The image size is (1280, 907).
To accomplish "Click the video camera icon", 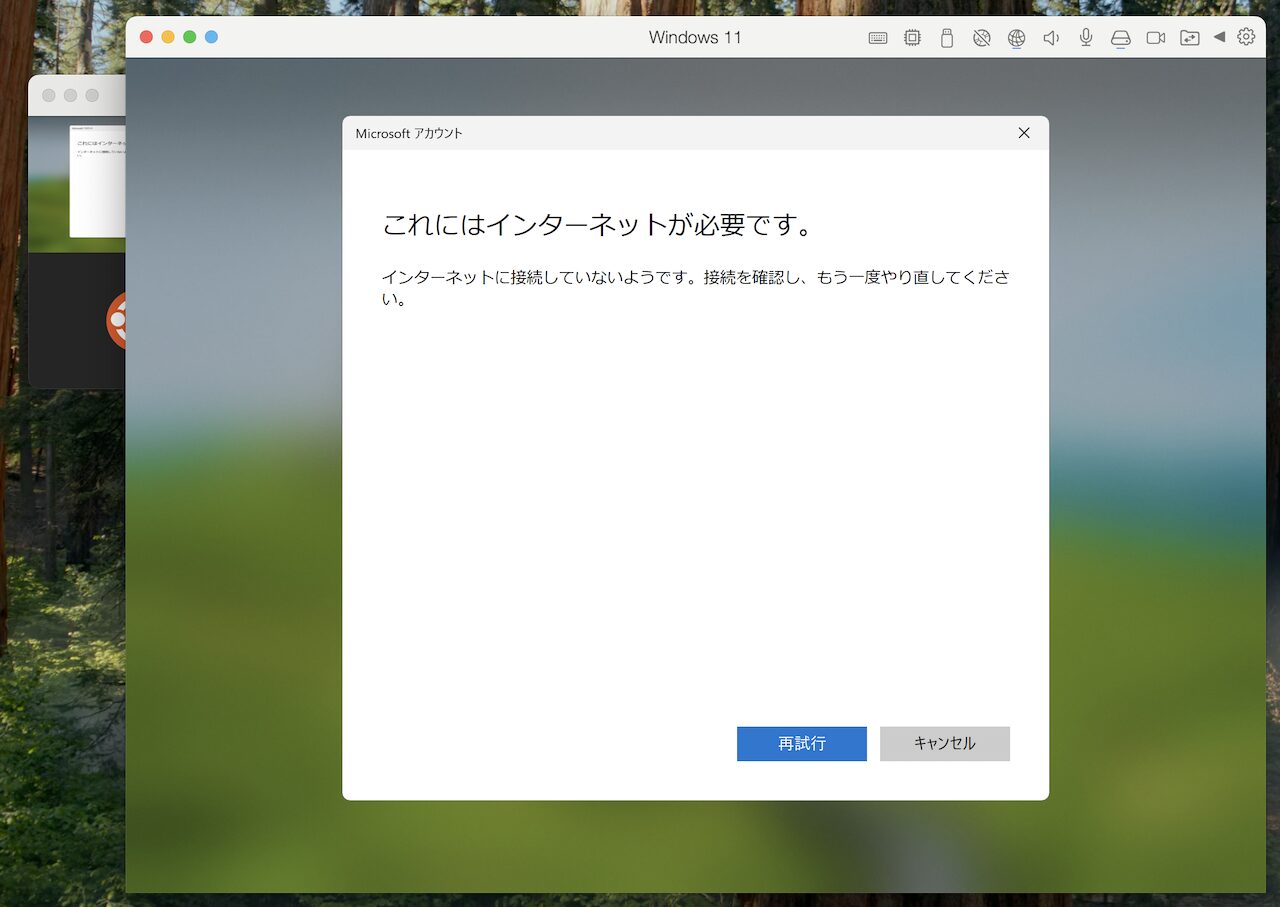I will (x=1155, y=38).
